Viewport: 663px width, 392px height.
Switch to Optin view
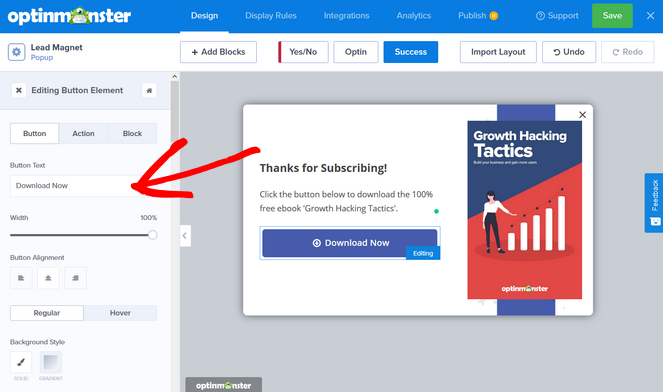356,52
